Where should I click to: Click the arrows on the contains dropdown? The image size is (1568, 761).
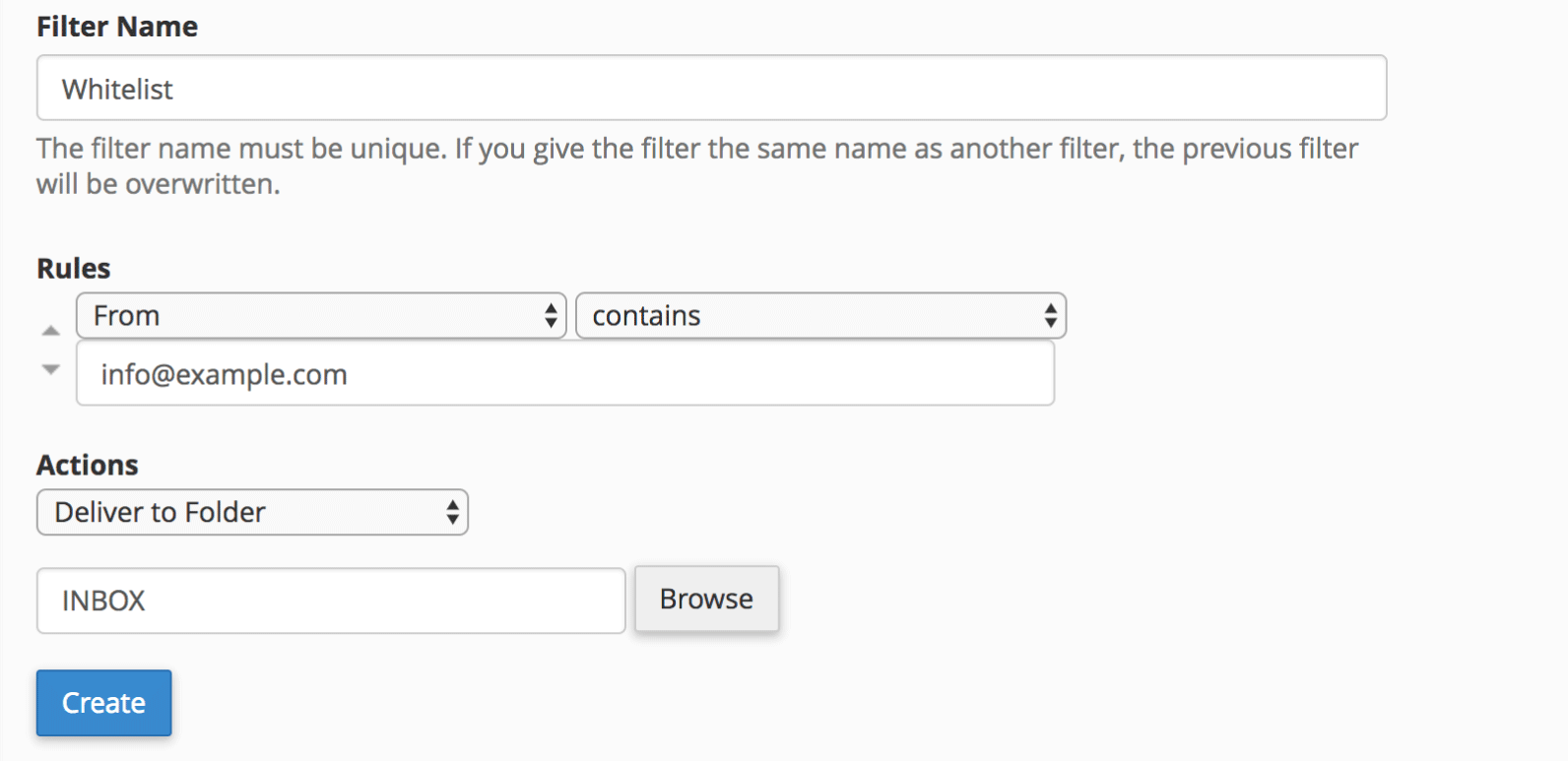(x=1051, y=316)
